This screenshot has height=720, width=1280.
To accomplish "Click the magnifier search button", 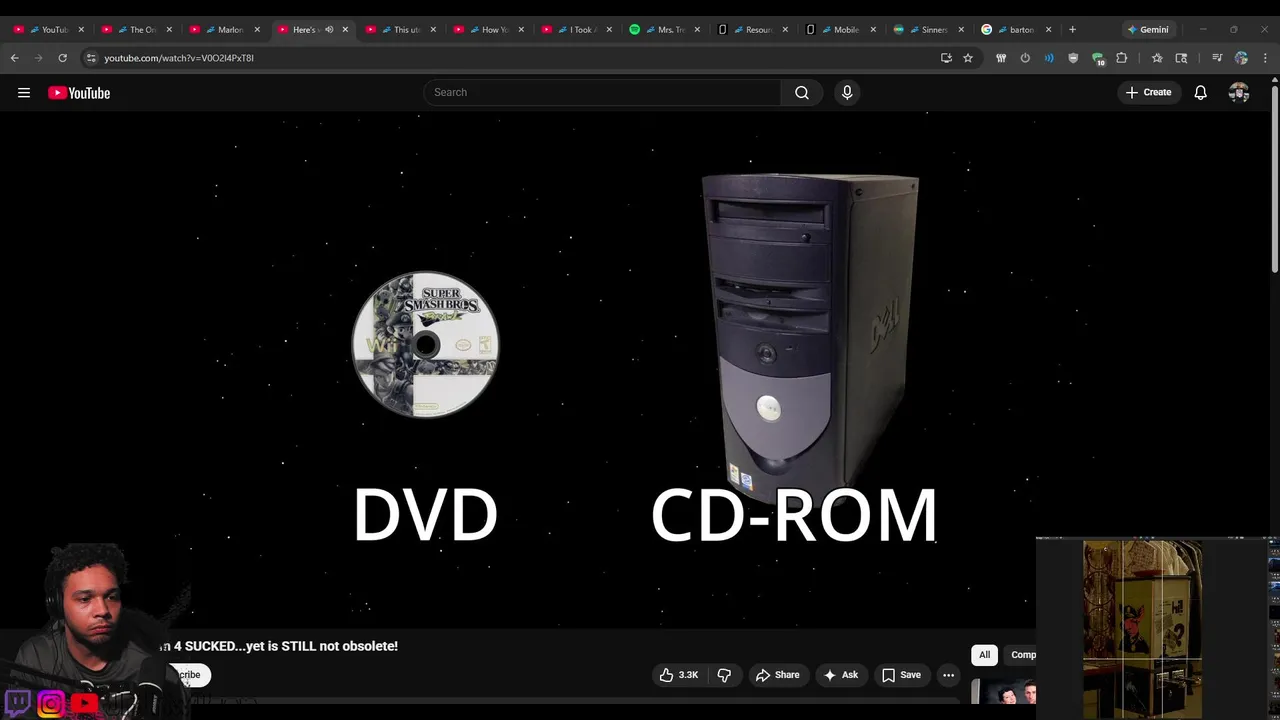I will [x=802, y=93].
